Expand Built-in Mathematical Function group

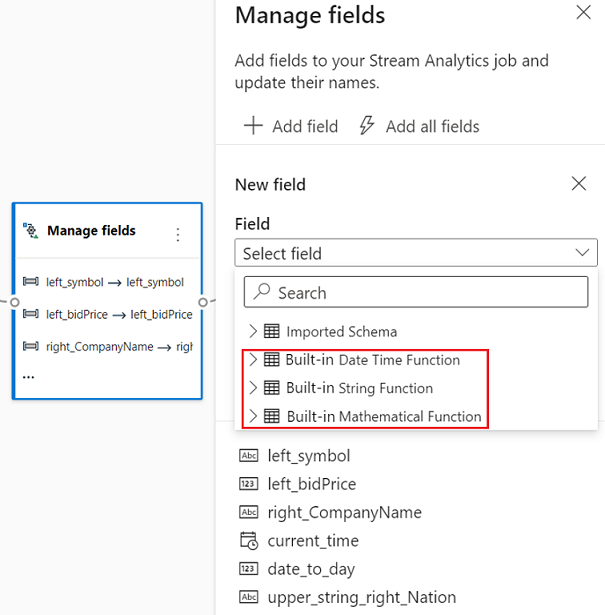[x=253, y=416]
